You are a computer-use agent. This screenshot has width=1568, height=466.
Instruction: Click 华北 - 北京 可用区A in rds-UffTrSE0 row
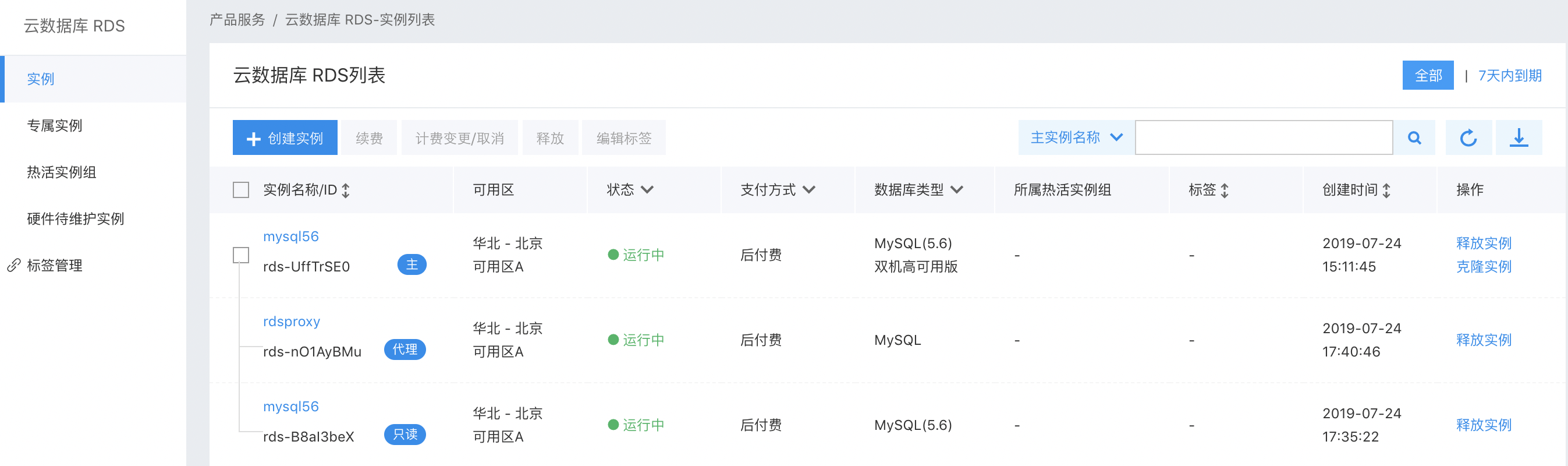[507, 255]
